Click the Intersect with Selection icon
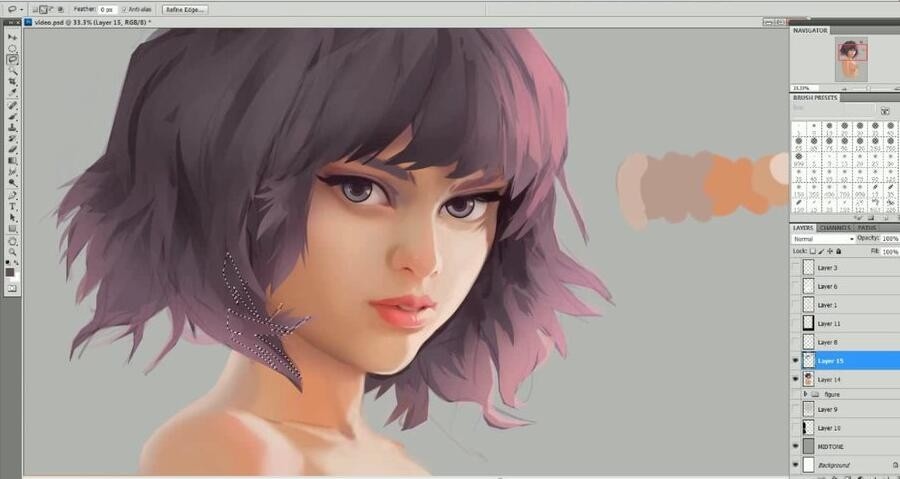Image resolution: width=900 pixels, height=479 pixels. [60, 9]
